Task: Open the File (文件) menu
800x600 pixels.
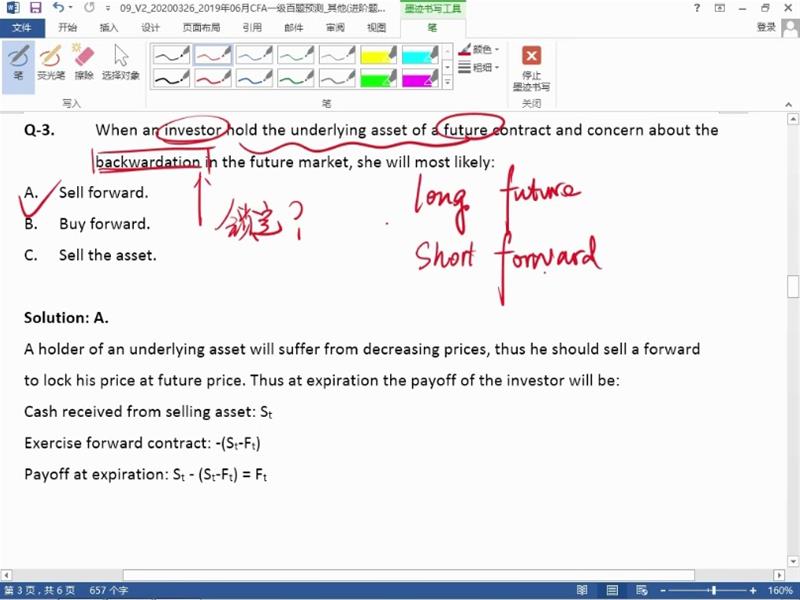Action: point(22,28)
